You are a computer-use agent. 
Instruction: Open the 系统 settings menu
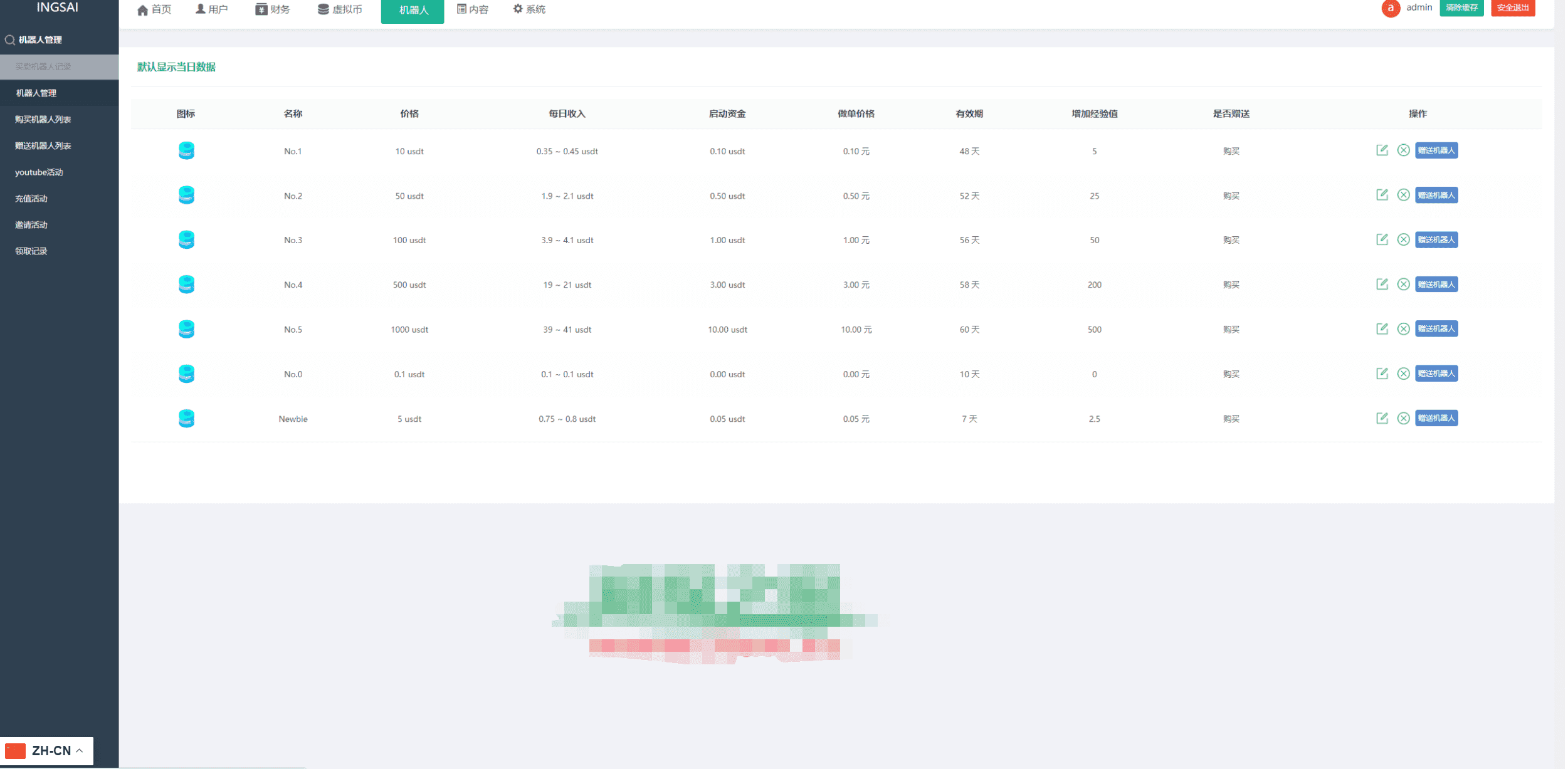pyautogui.click(x=530, y=9)
